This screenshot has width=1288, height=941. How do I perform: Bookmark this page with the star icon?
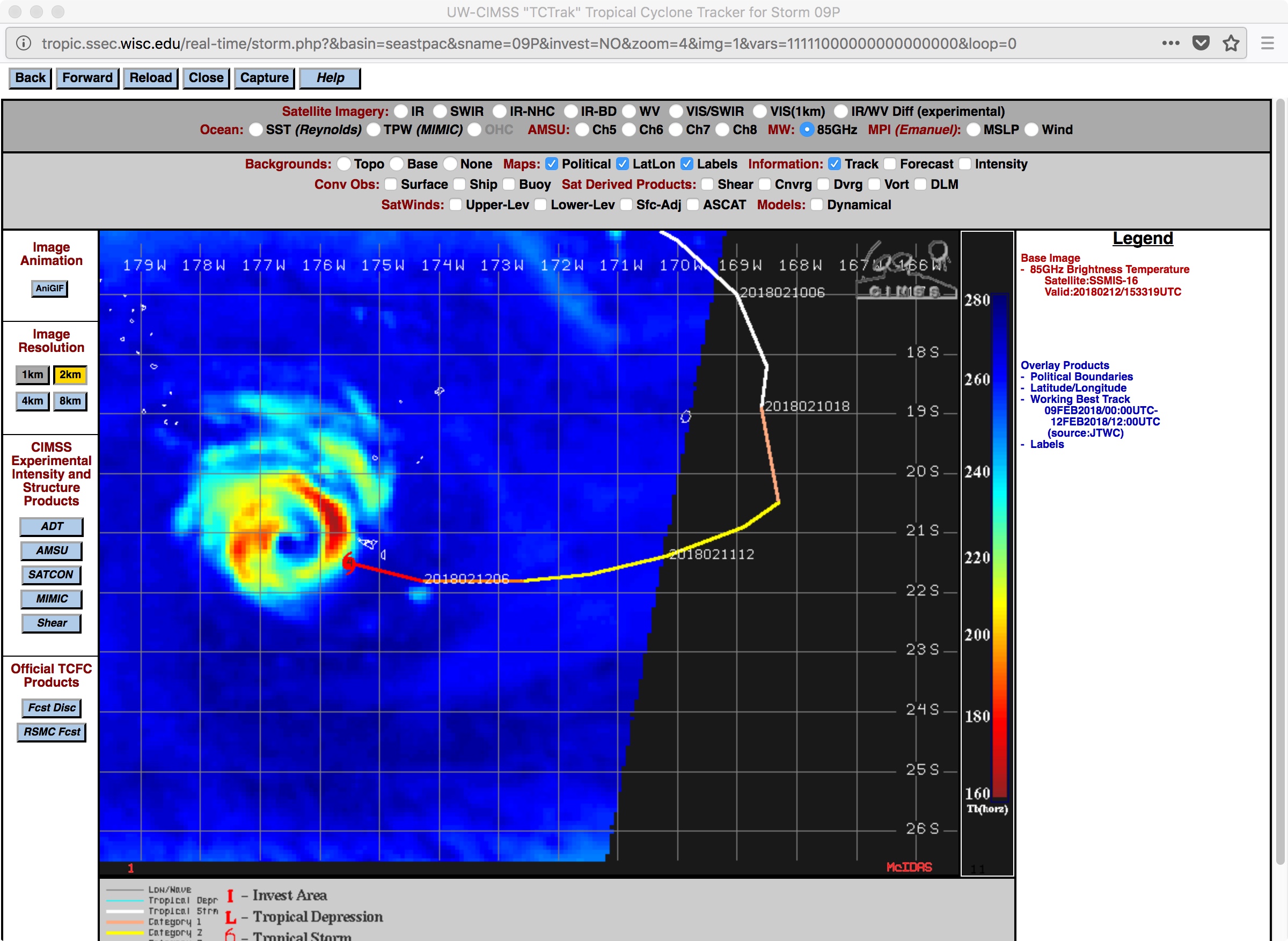1231,43
